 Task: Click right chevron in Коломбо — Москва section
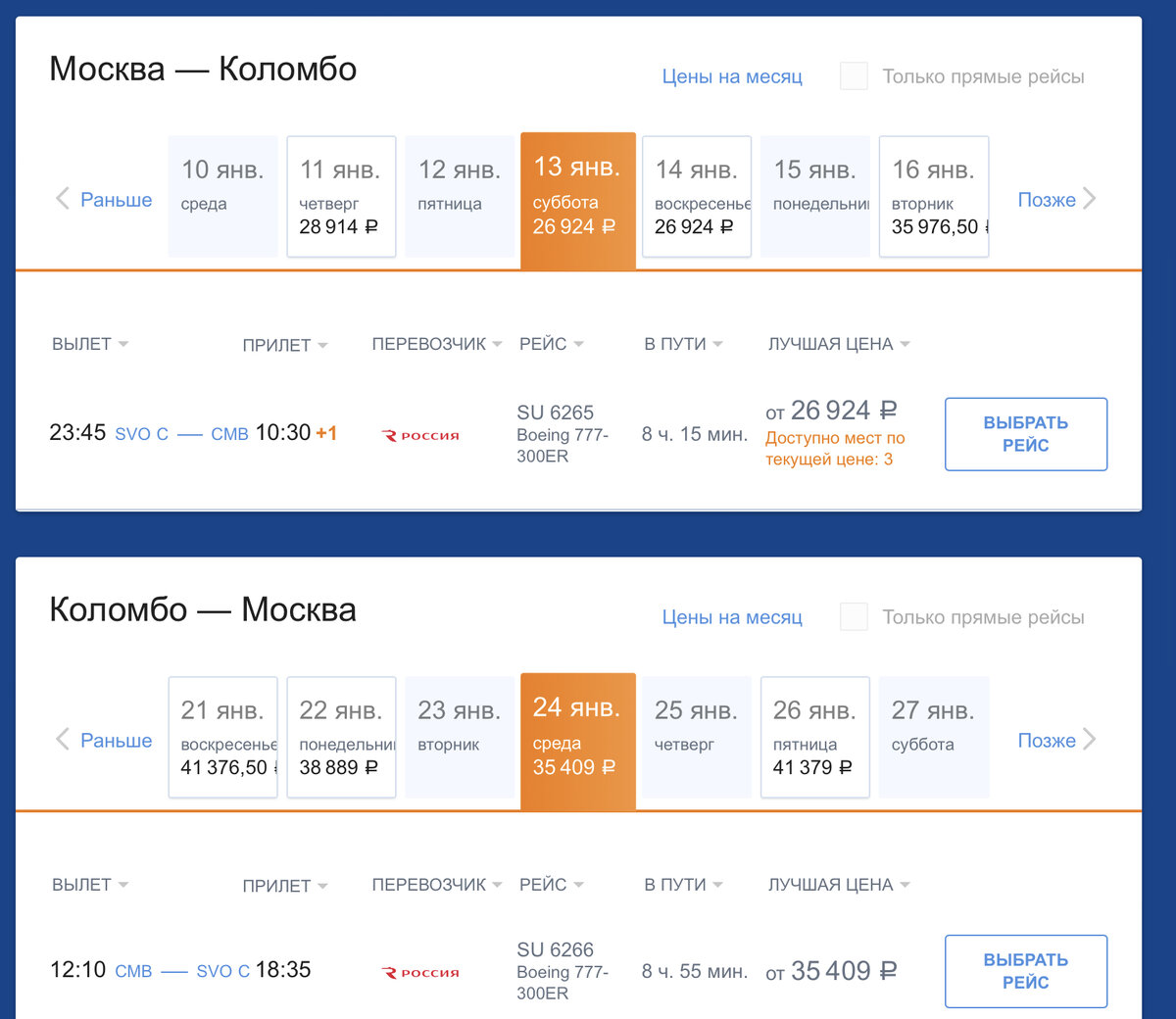pos(1089,740)
